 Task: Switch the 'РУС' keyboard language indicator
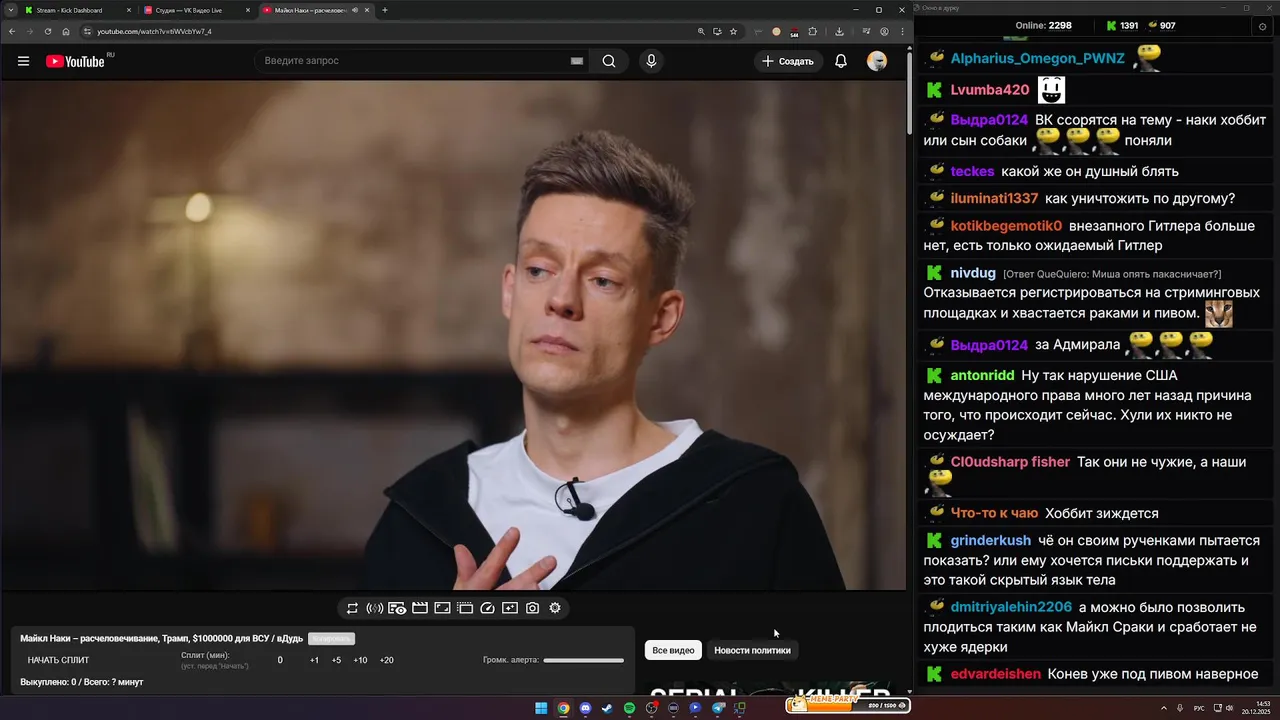(1199, 708)
